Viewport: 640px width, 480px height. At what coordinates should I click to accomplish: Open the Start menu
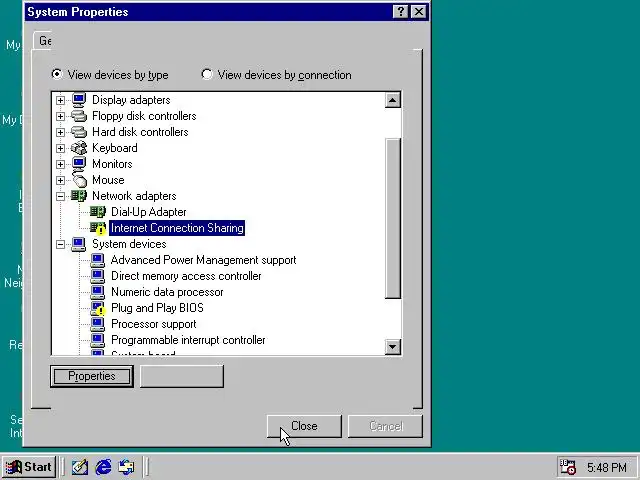pyautogui.click(x=29, y=467)
